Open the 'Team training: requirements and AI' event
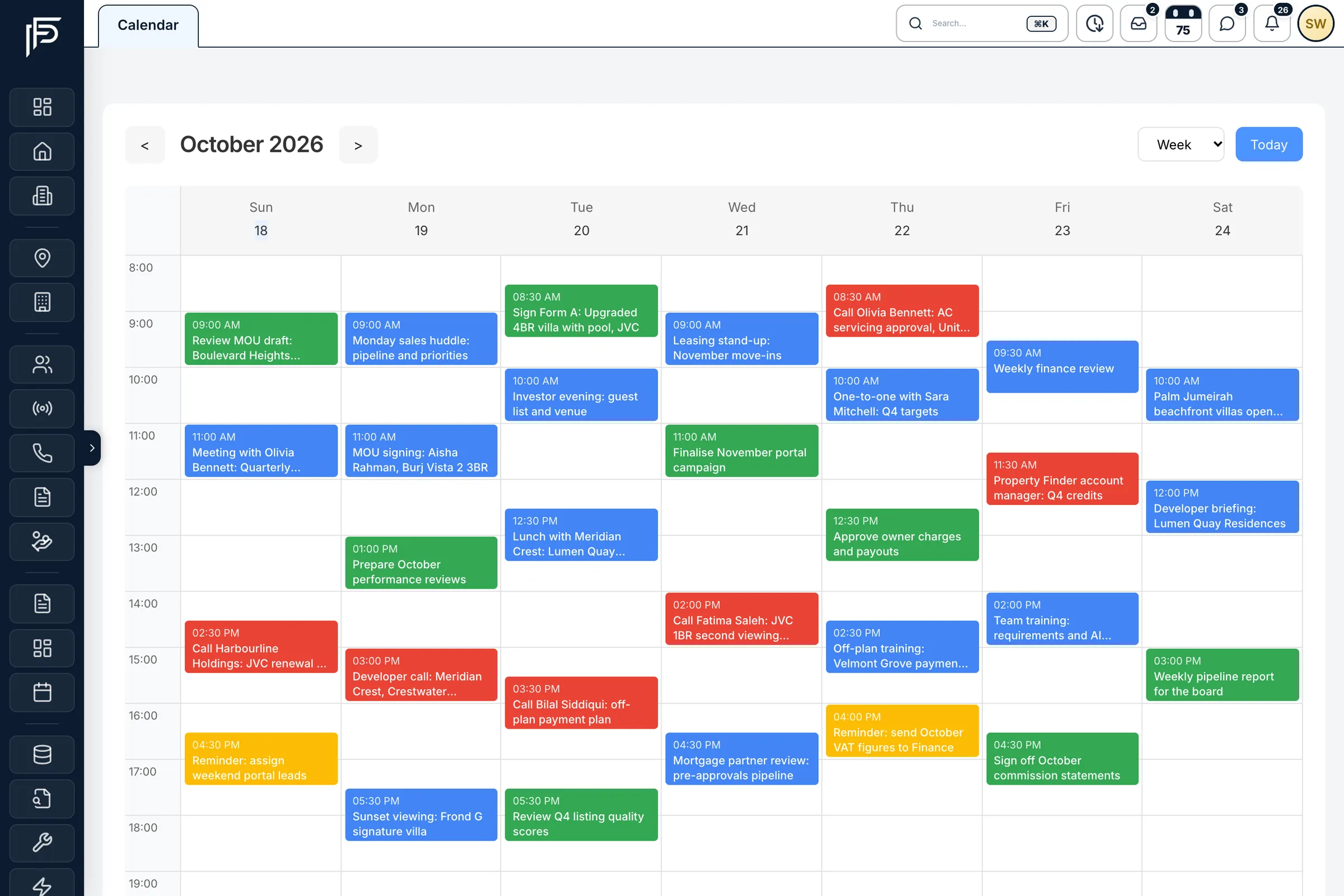This screenshot has width=1344, height=896. 1062,619
